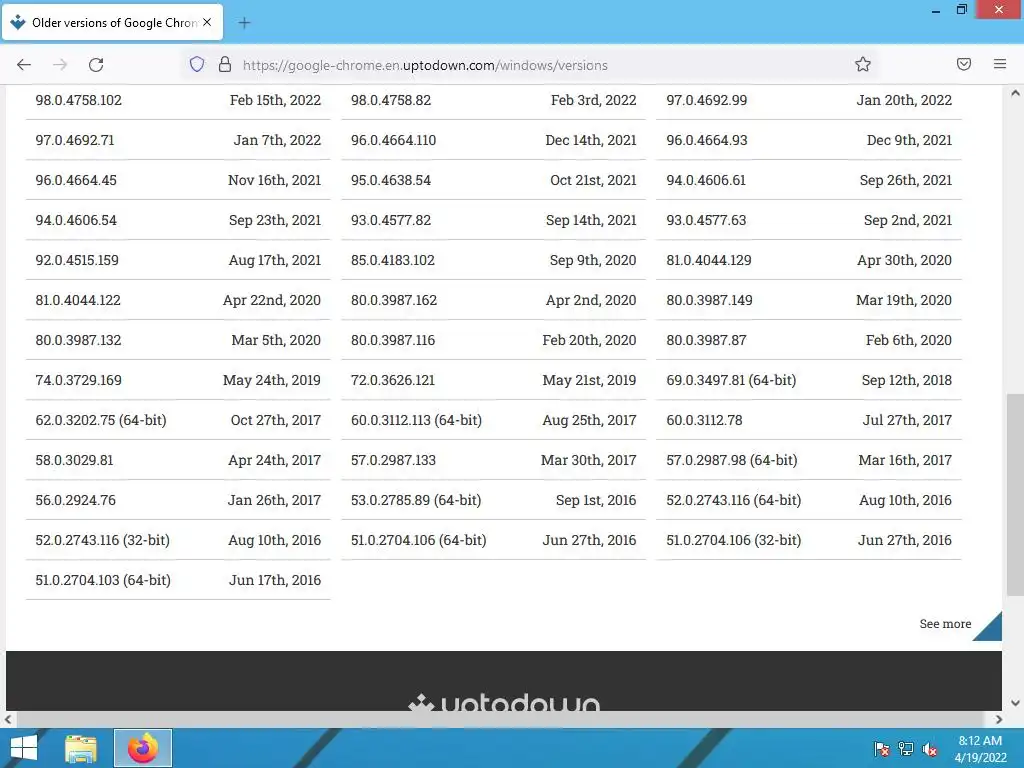This screenshot has height=768, width=1024.
Task: Click the padlock site information icon
Action: 225,64
